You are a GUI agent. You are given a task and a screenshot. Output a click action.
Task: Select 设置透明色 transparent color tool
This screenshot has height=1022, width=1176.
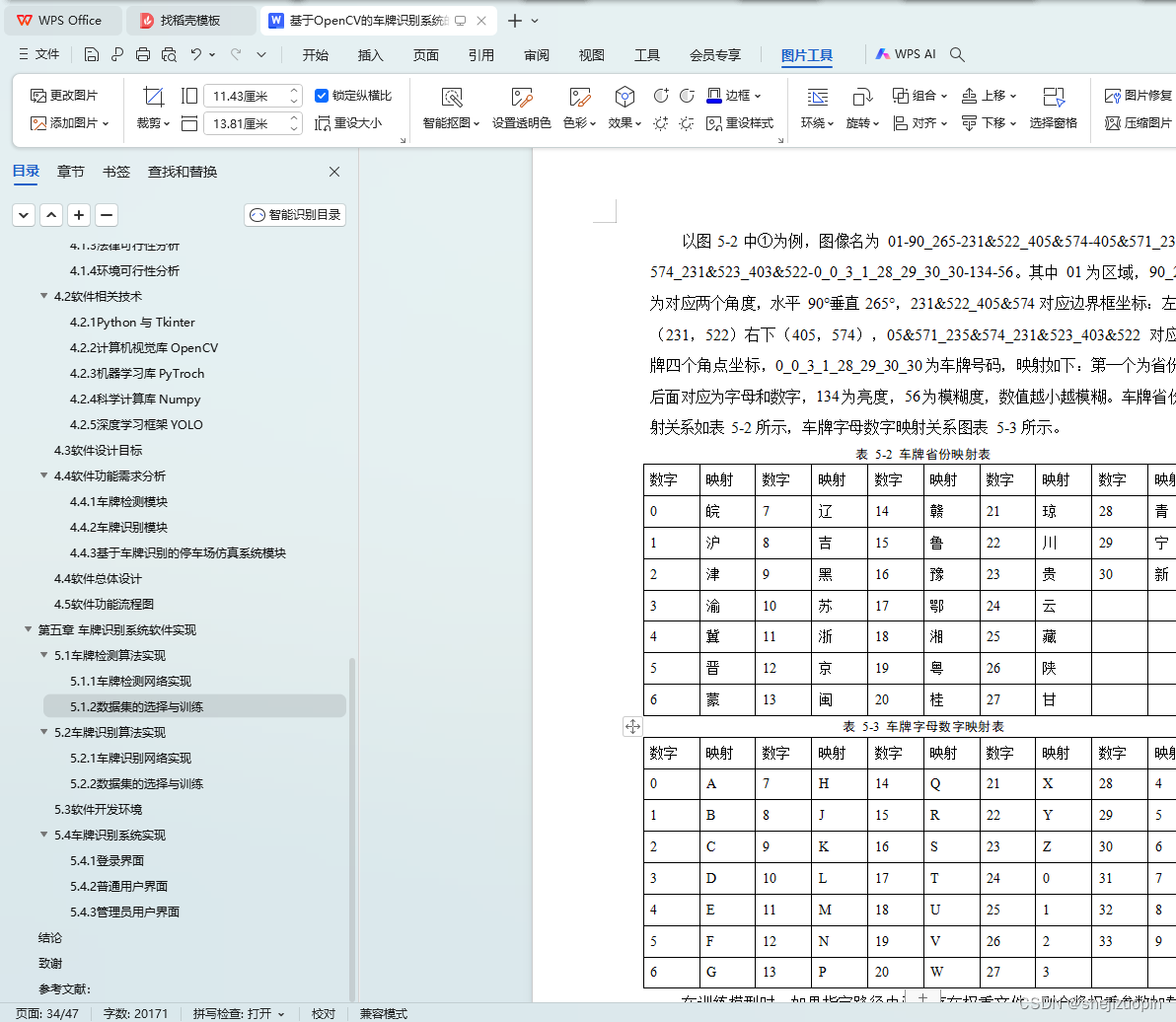click(x=521, y=108)
